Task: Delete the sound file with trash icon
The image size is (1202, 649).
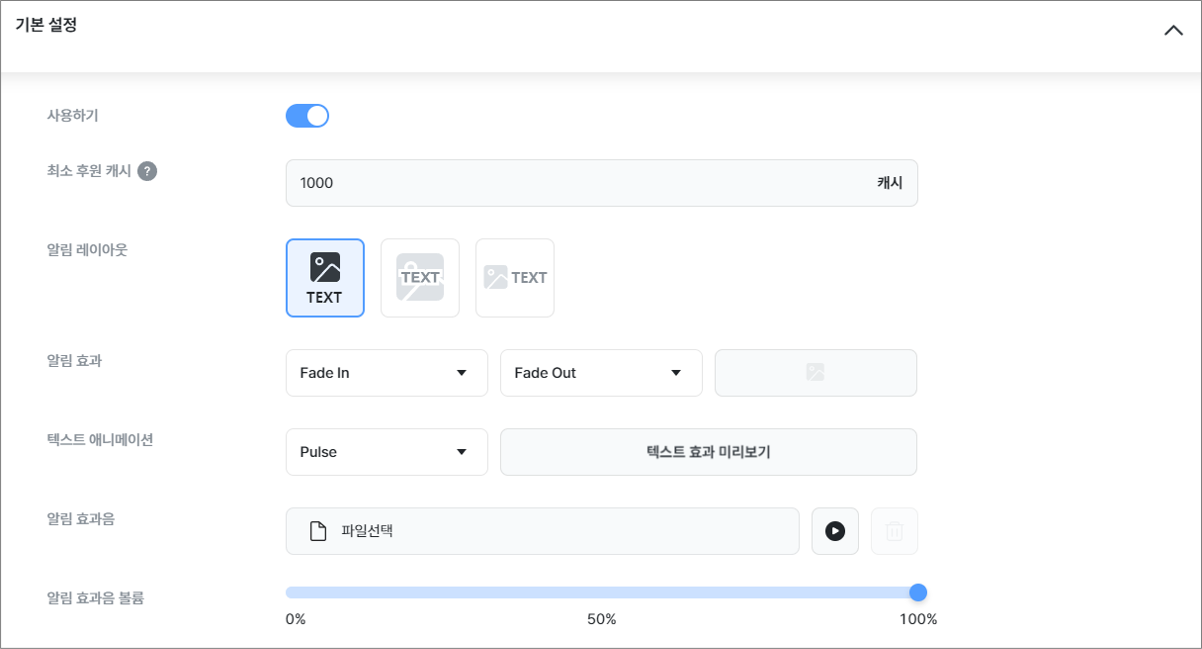Action: coord(894,531)
